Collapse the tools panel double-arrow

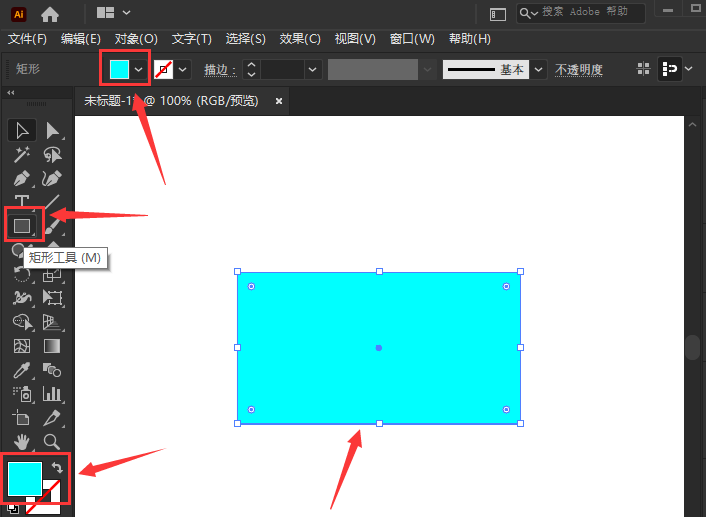[x=11, y=93]
